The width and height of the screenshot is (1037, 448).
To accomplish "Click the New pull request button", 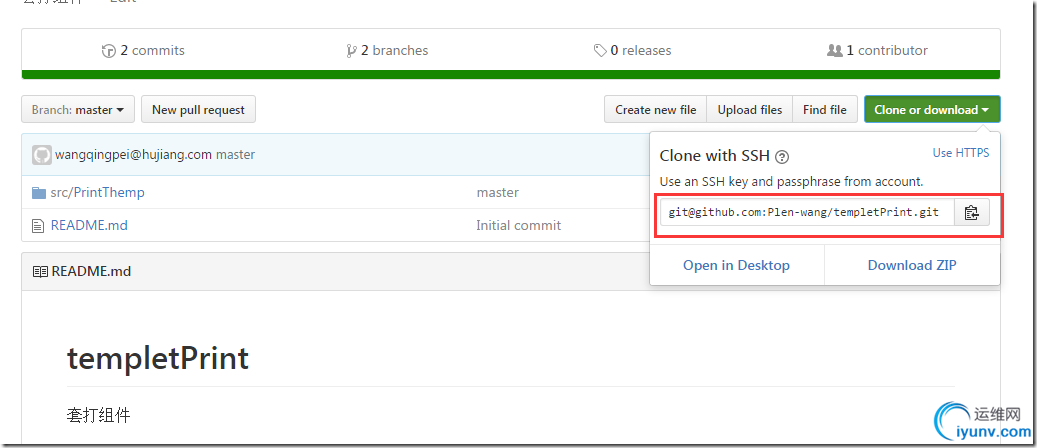I will 198,110.
